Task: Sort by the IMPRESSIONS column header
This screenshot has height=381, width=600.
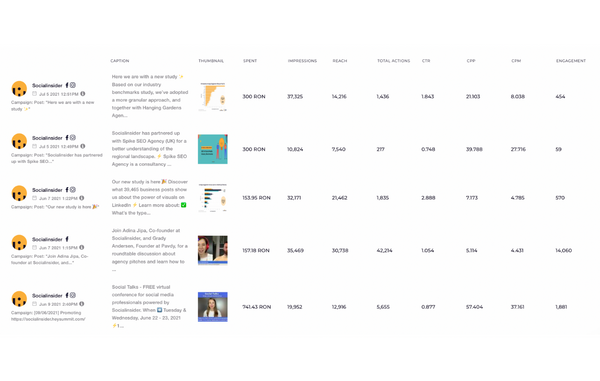Action: [x=302, y=61]
